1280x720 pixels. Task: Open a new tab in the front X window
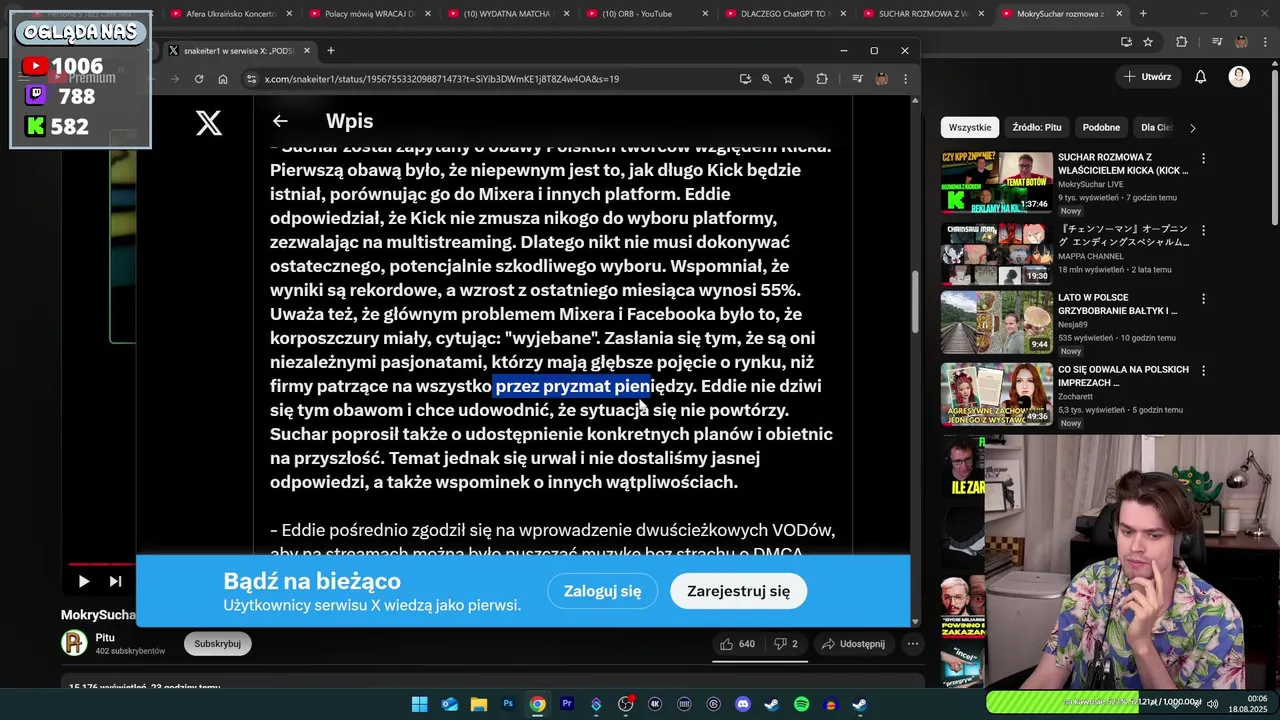pos(330,50)
